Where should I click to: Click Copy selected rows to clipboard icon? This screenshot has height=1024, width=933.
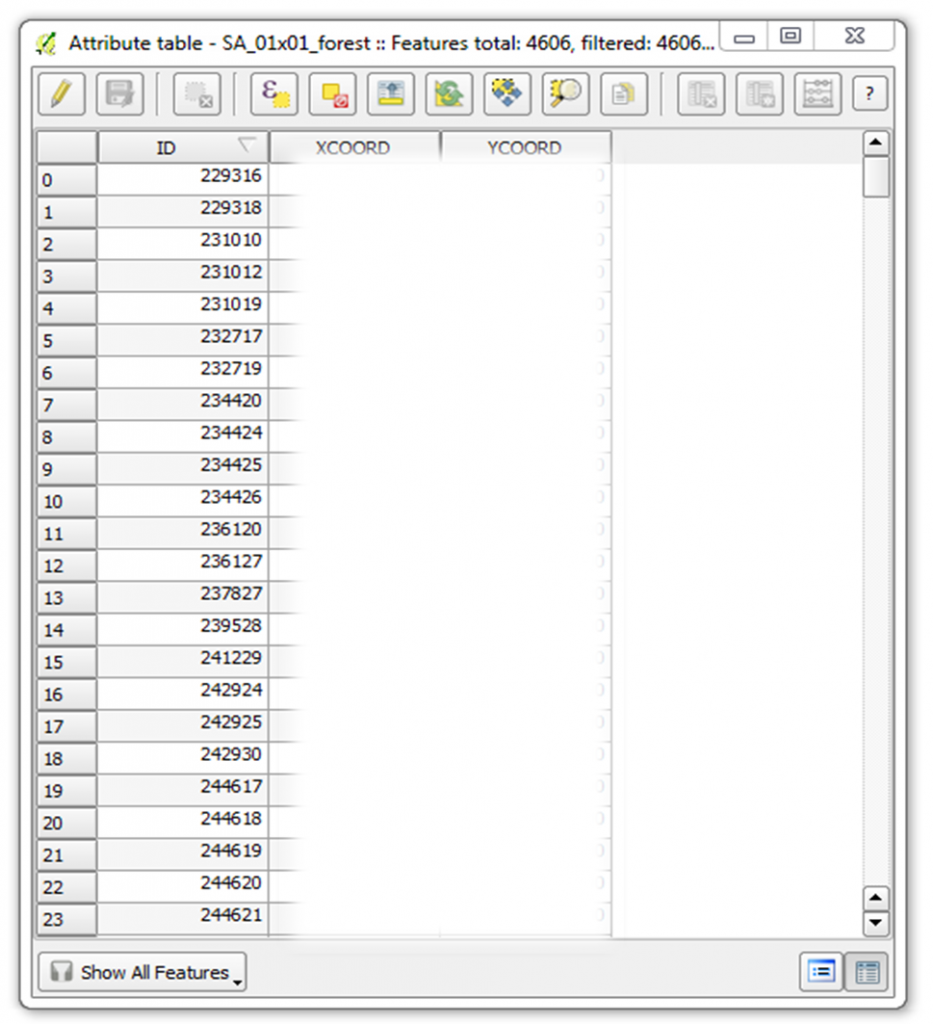pyautogui.click(x=624, y=94)
